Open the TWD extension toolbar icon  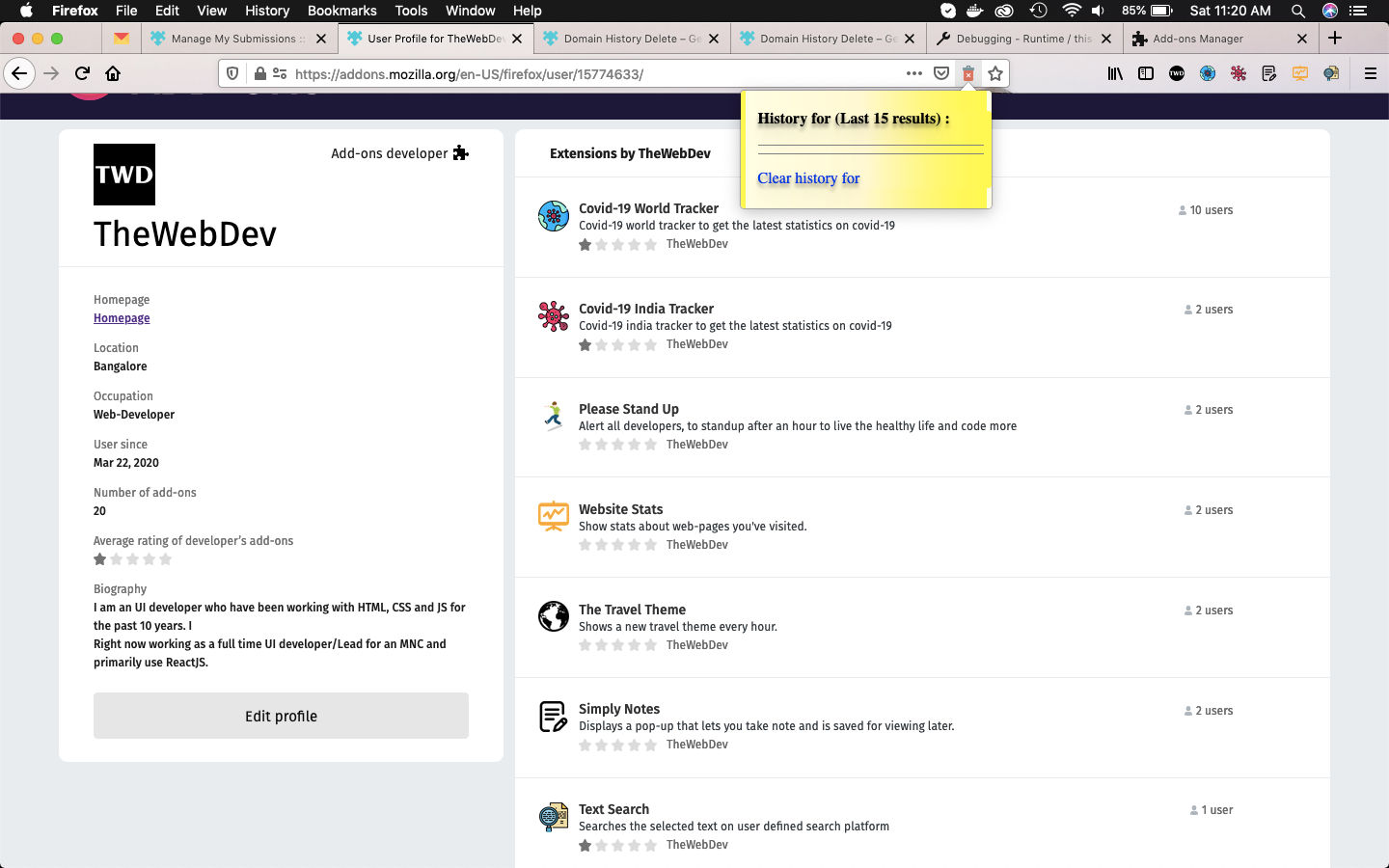click(1177, 73)
